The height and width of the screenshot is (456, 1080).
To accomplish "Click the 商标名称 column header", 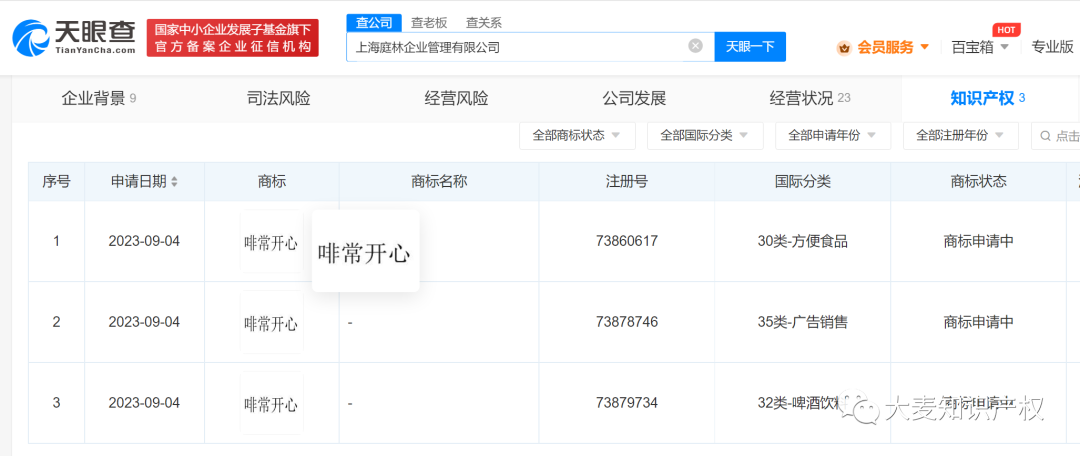I will coord(439,182).
